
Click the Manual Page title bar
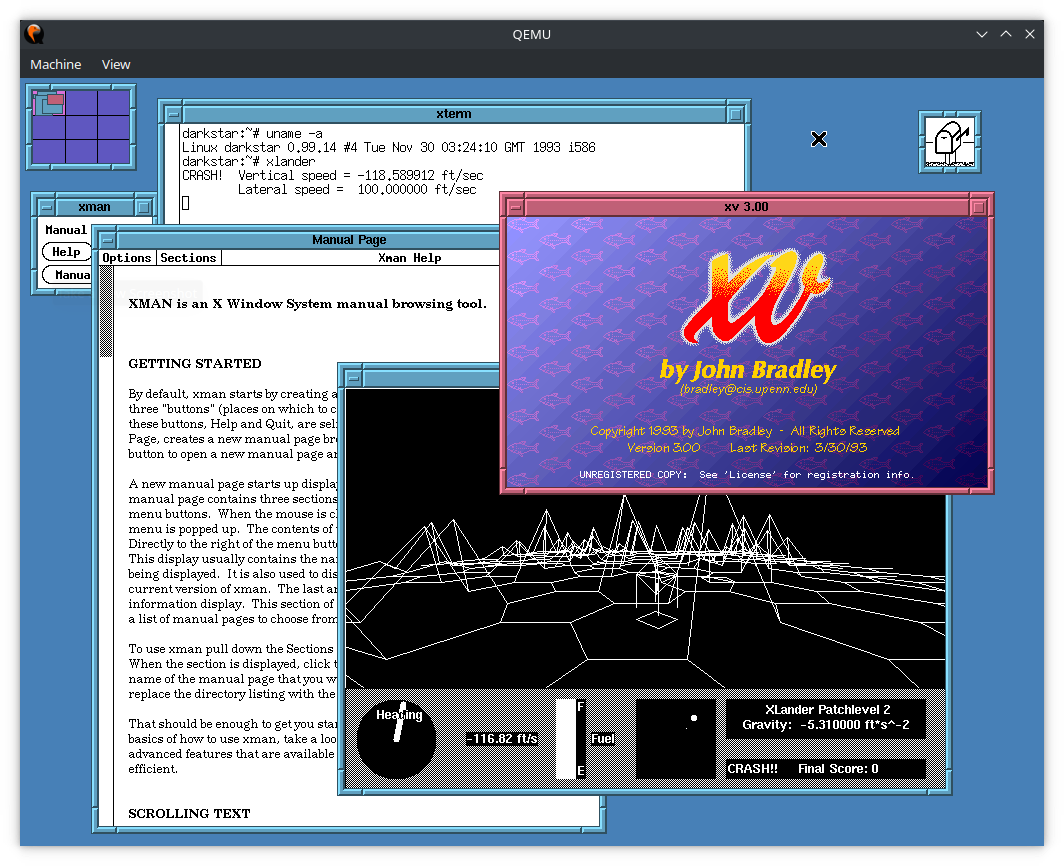(x=349, y=240)
